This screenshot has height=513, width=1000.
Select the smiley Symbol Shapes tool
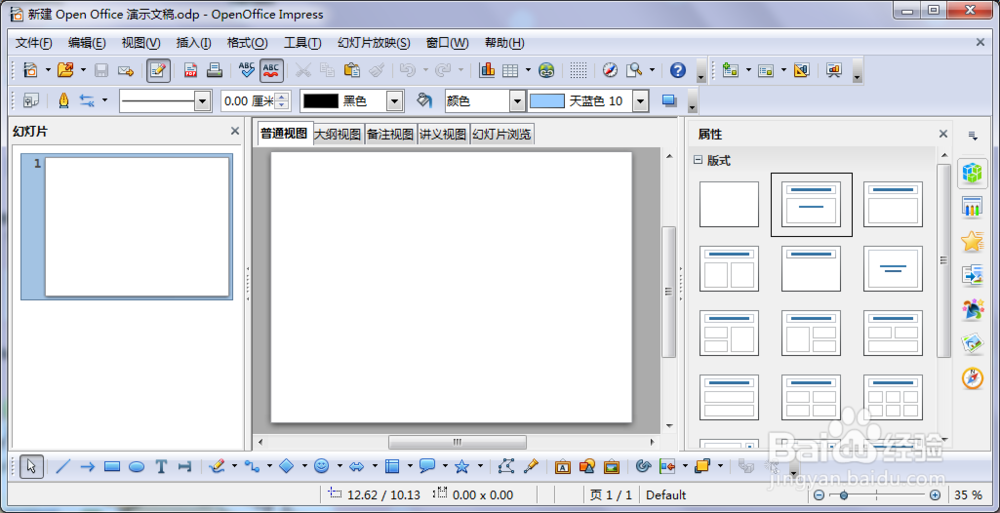coord(321,466)
